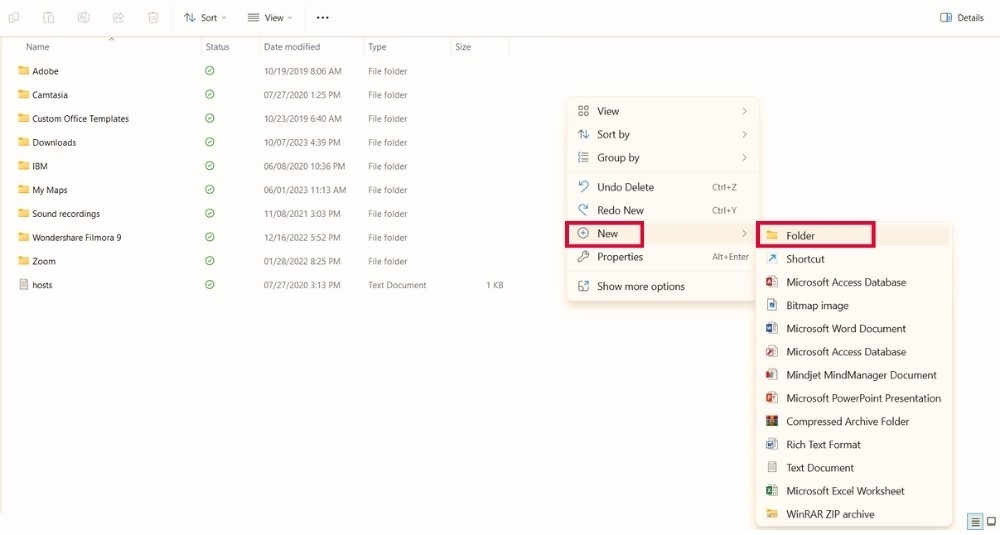The height and width of the screenshot is (535, 1000).
Task: Click the sync status checkmark for Adobe
Action: [210, 71]
